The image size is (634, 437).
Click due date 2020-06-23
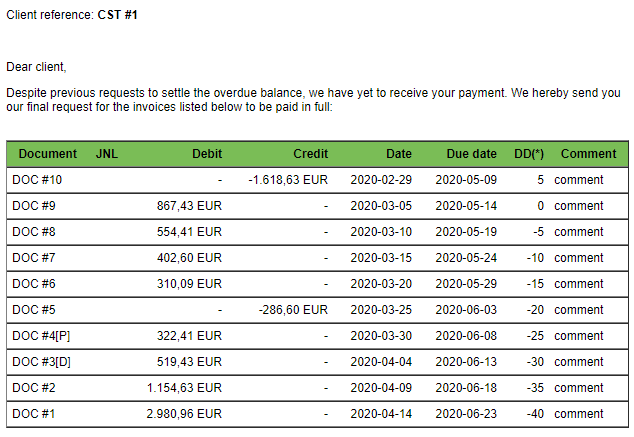tap(466, 414)
